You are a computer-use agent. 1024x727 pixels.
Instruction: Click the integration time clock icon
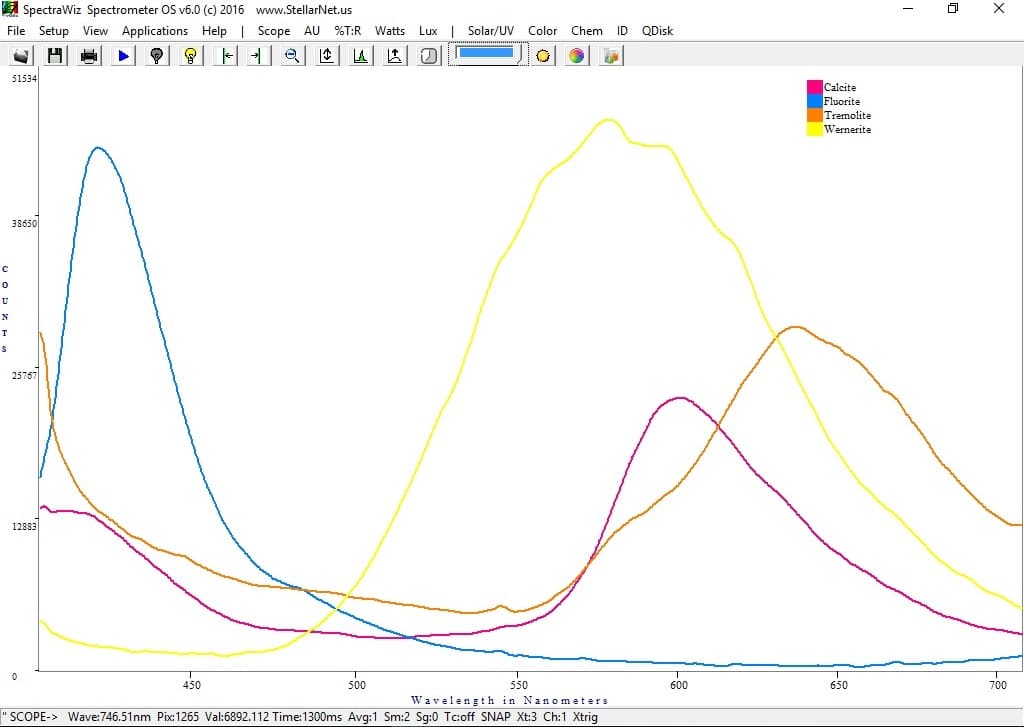427,55
